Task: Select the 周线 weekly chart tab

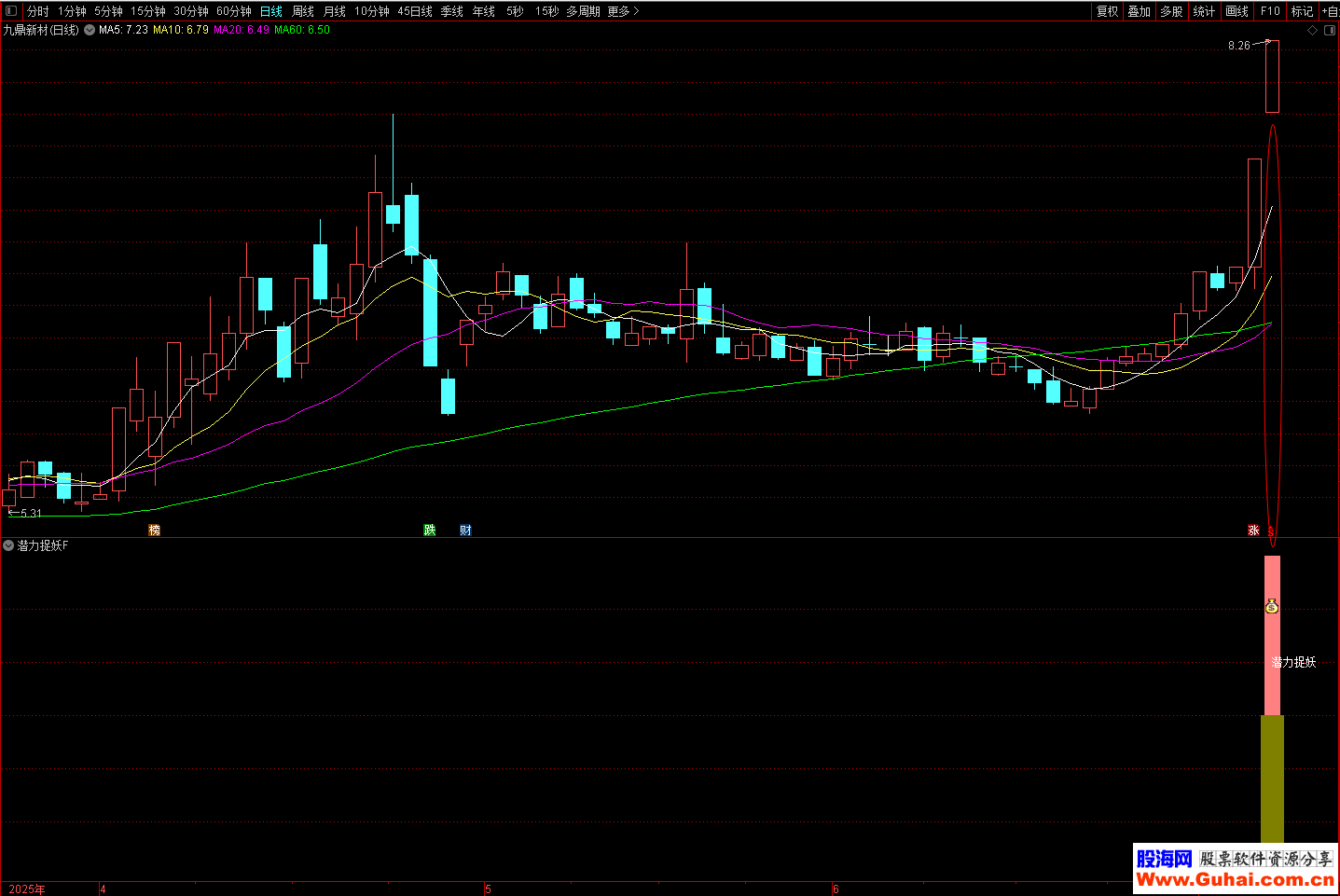Action: pos(303,11)
